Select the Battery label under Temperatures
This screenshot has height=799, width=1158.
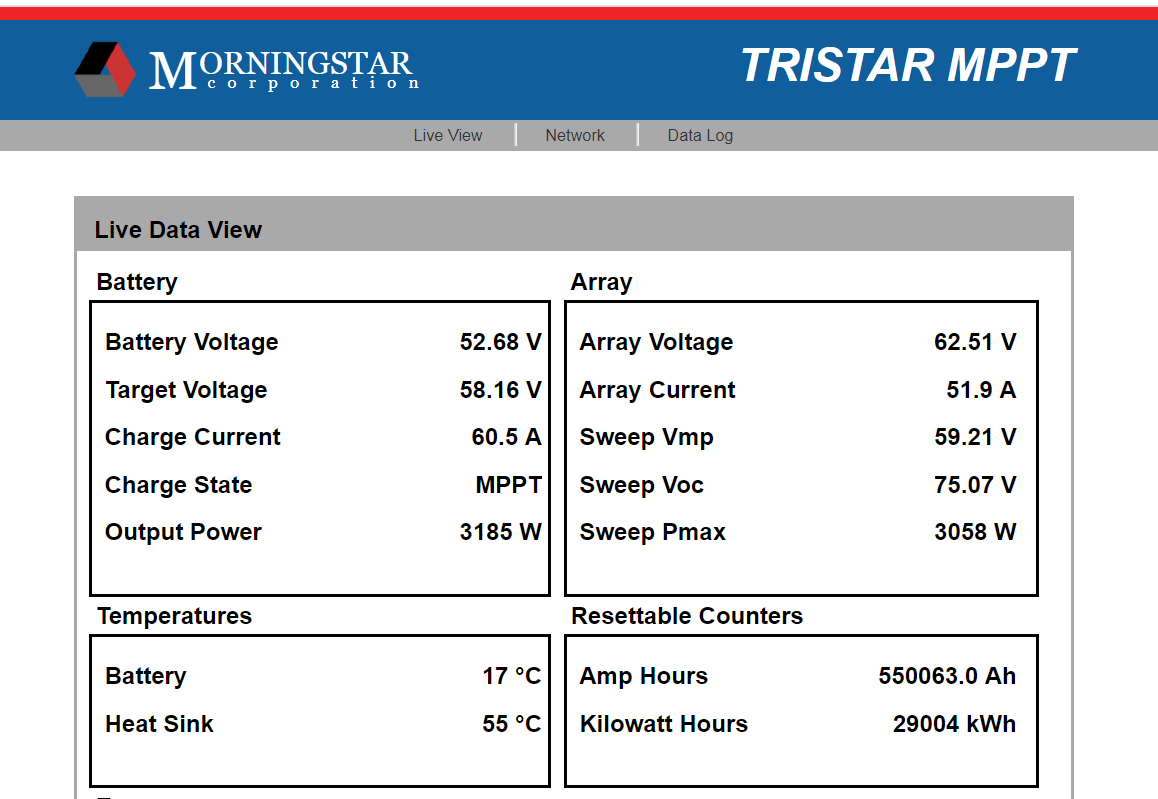(x=145, y=676)
